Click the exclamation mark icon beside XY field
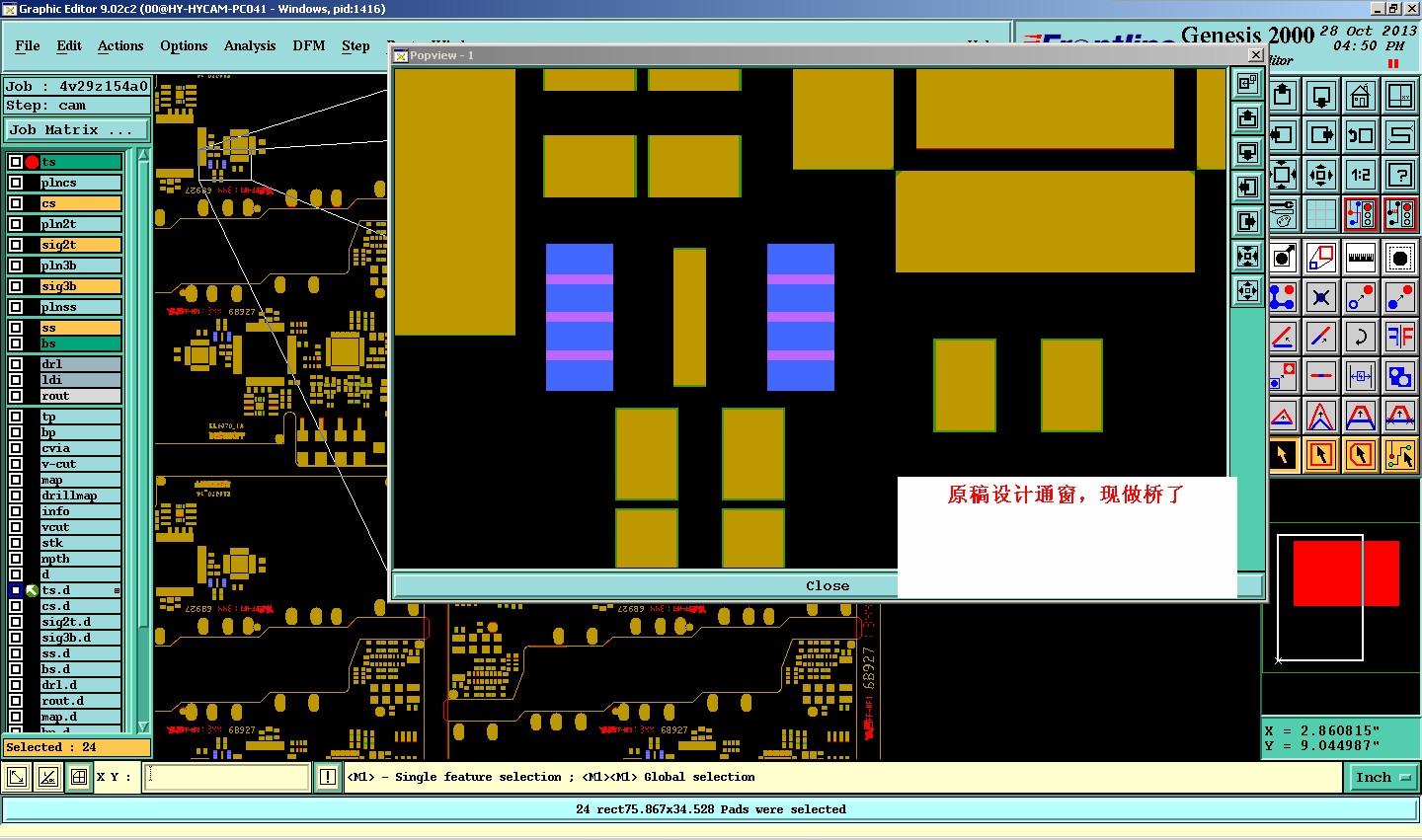Viewport: 1422px width, 840px height. (328, 777)
